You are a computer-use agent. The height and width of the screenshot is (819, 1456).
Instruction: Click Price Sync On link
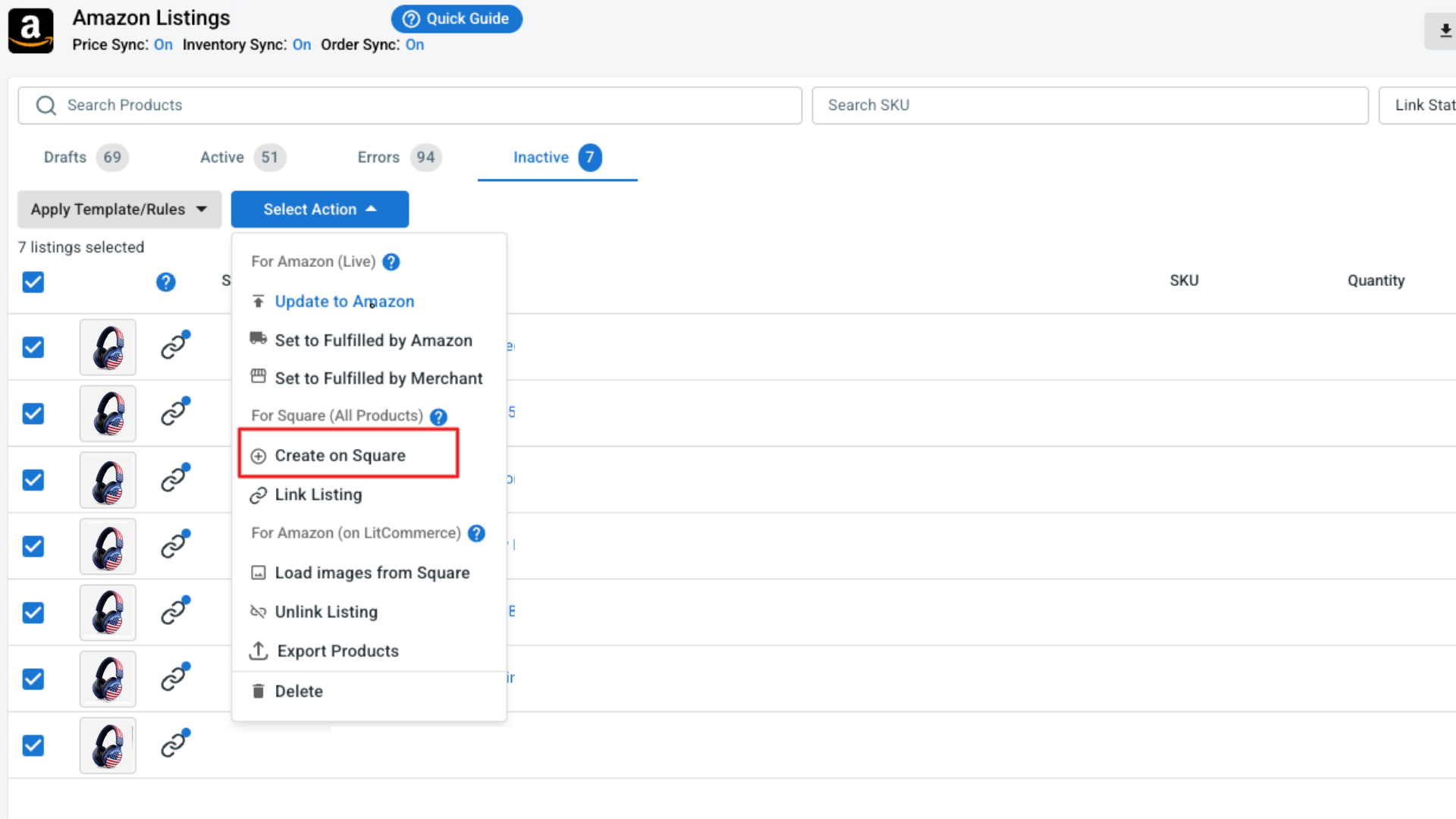pyautogui.click(x=163, y=45)
